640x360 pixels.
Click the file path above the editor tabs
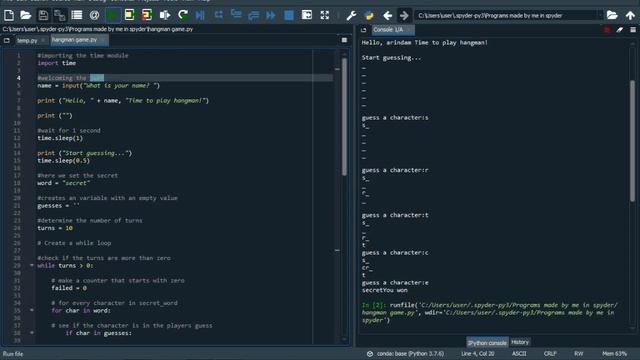(x=98, y=29)
